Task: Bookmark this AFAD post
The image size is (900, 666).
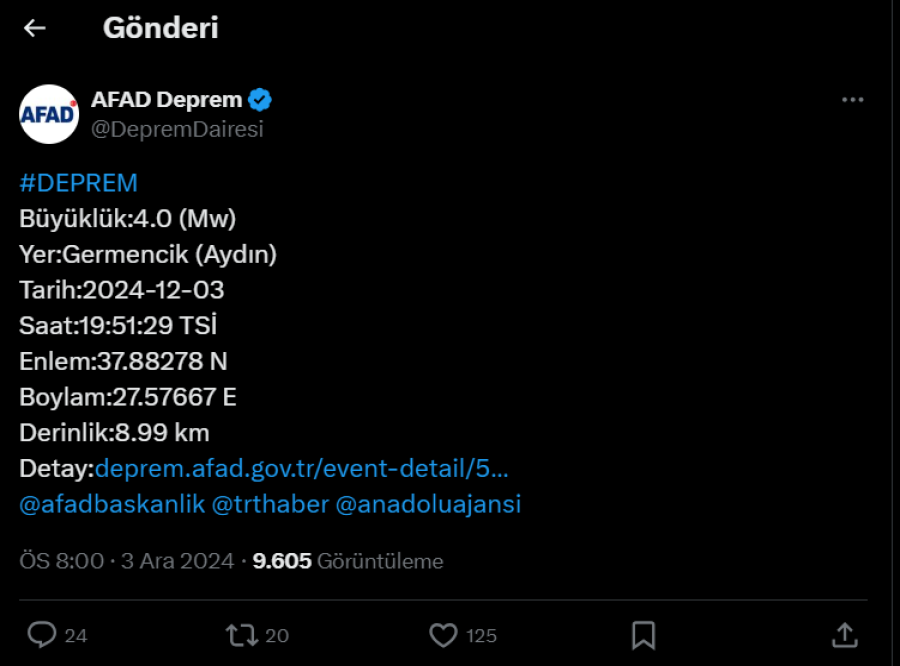Action: point(644,635)
